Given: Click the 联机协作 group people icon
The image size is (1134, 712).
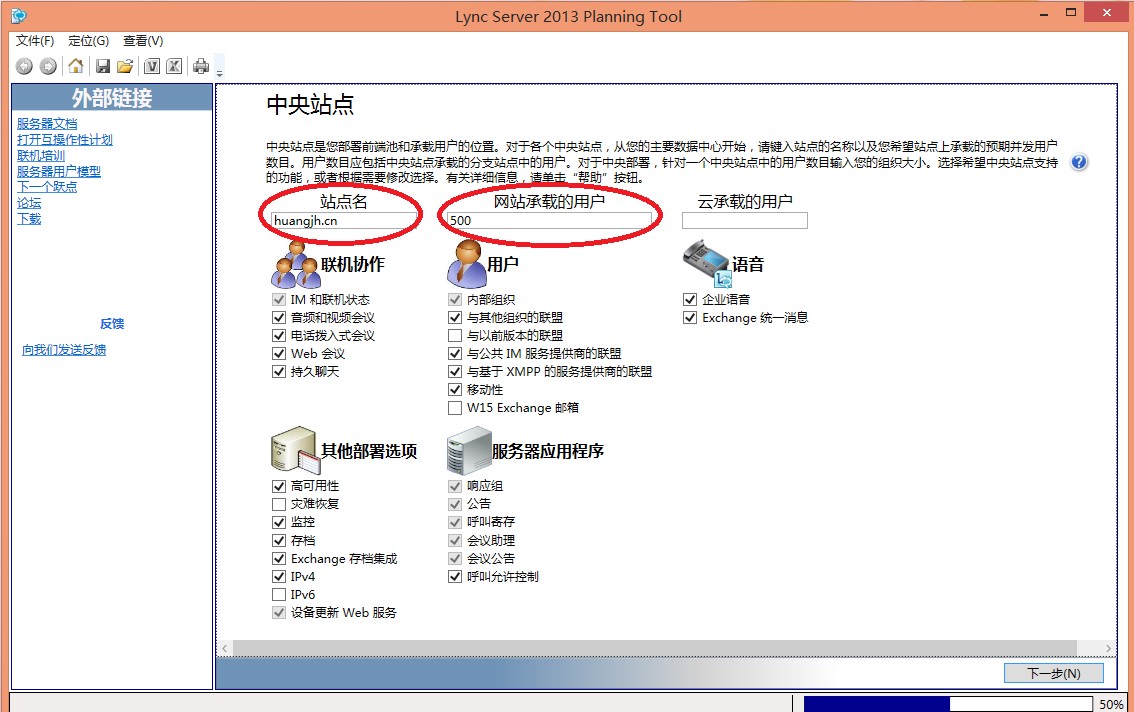Looking at the screenshot, I should [x=296, y=265].
